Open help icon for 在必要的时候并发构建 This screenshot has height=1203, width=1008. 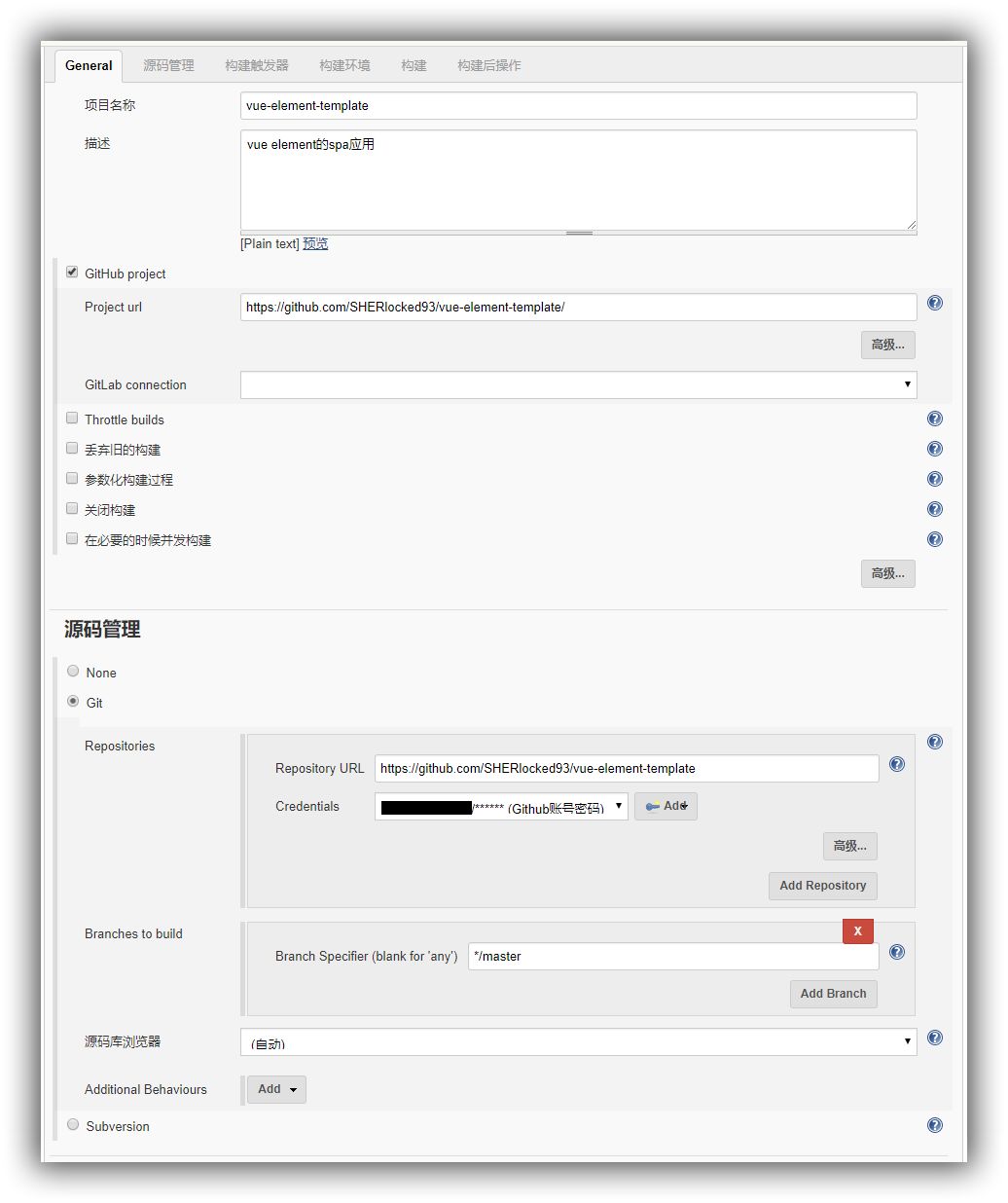pyautogui.click(x=935, y=539)
